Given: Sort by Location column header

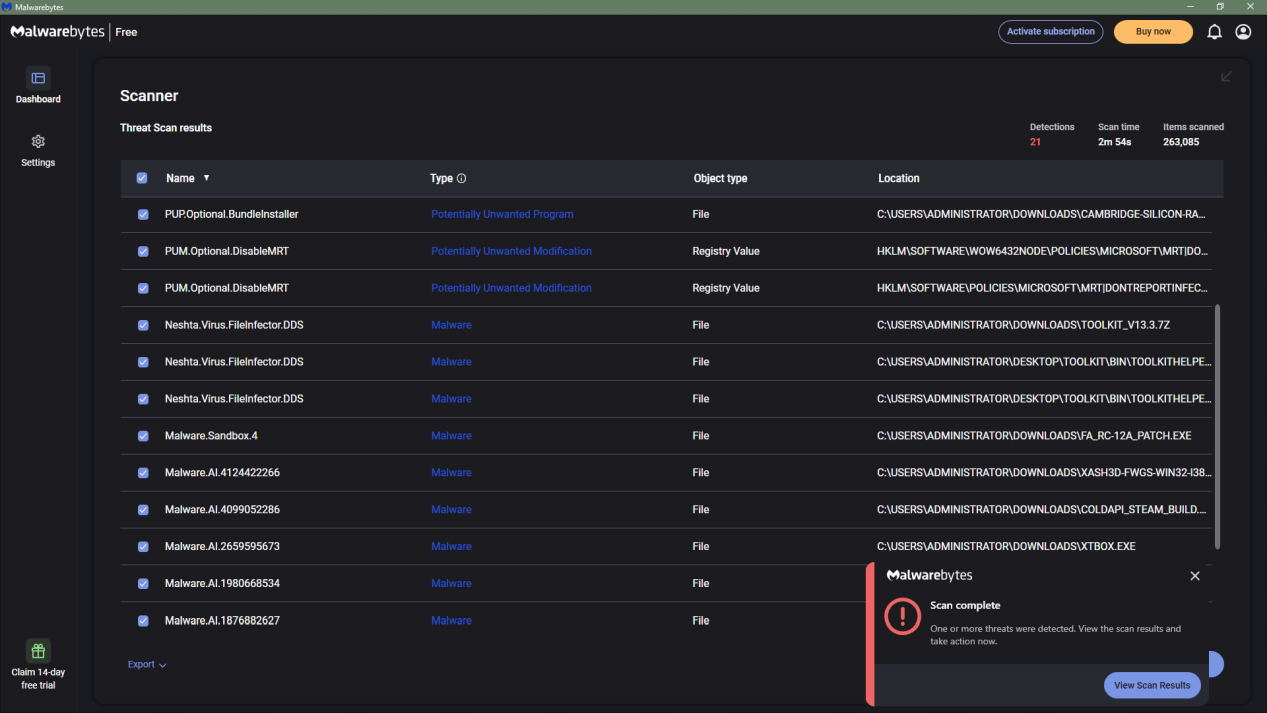Looking at the screenshot, I should pyautogui.click(x=899, y=179).
